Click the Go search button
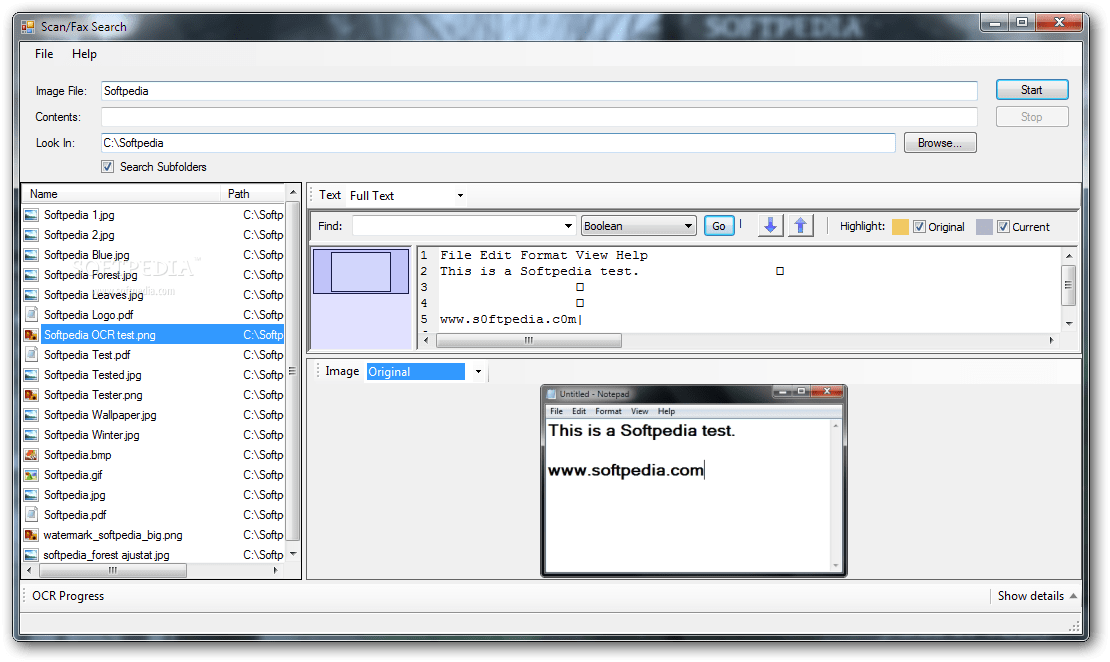 pos(719,226)
